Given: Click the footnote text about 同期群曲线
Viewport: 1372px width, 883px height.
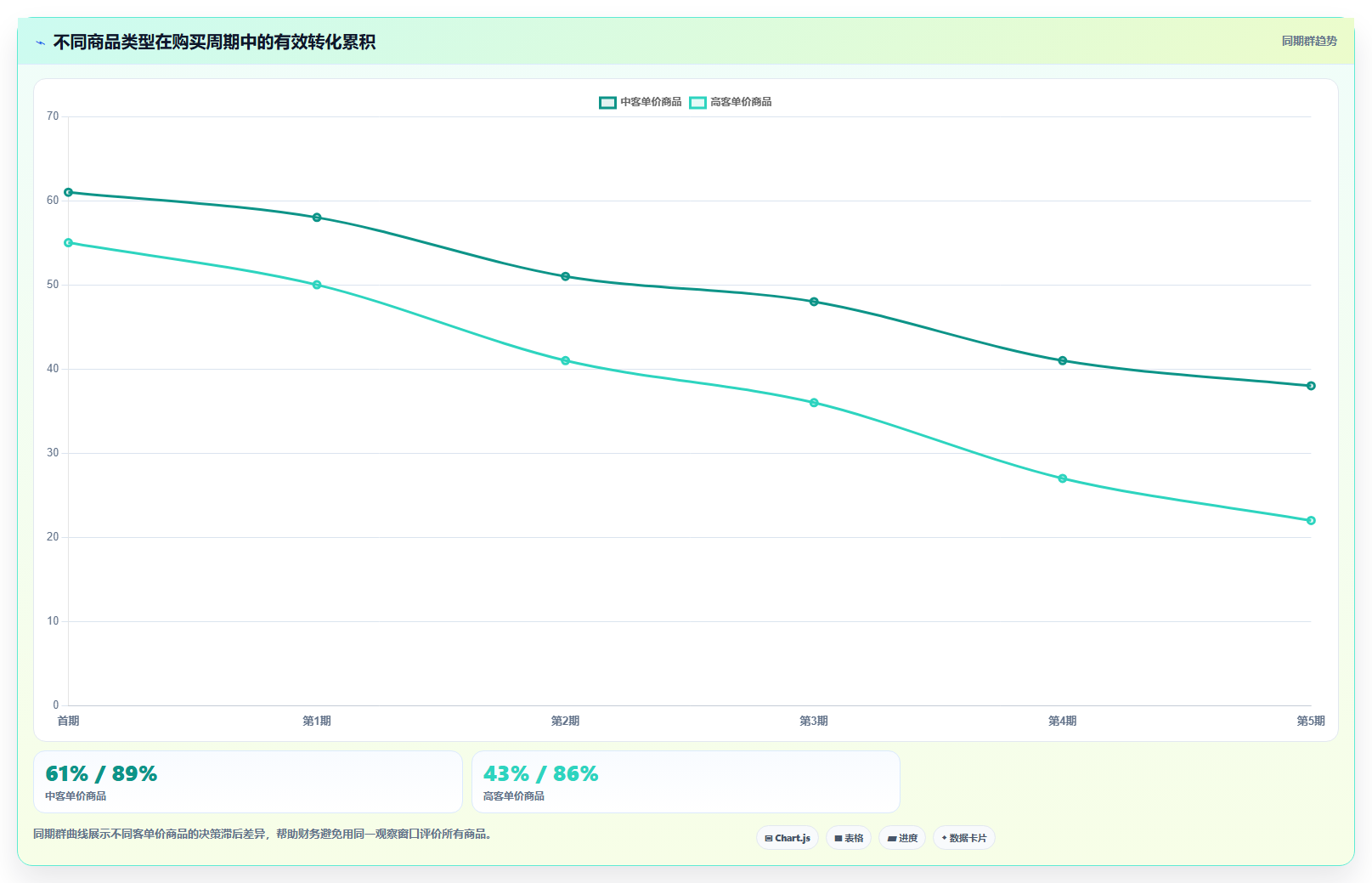Looking at the screenshot, I should coord(263,834).
